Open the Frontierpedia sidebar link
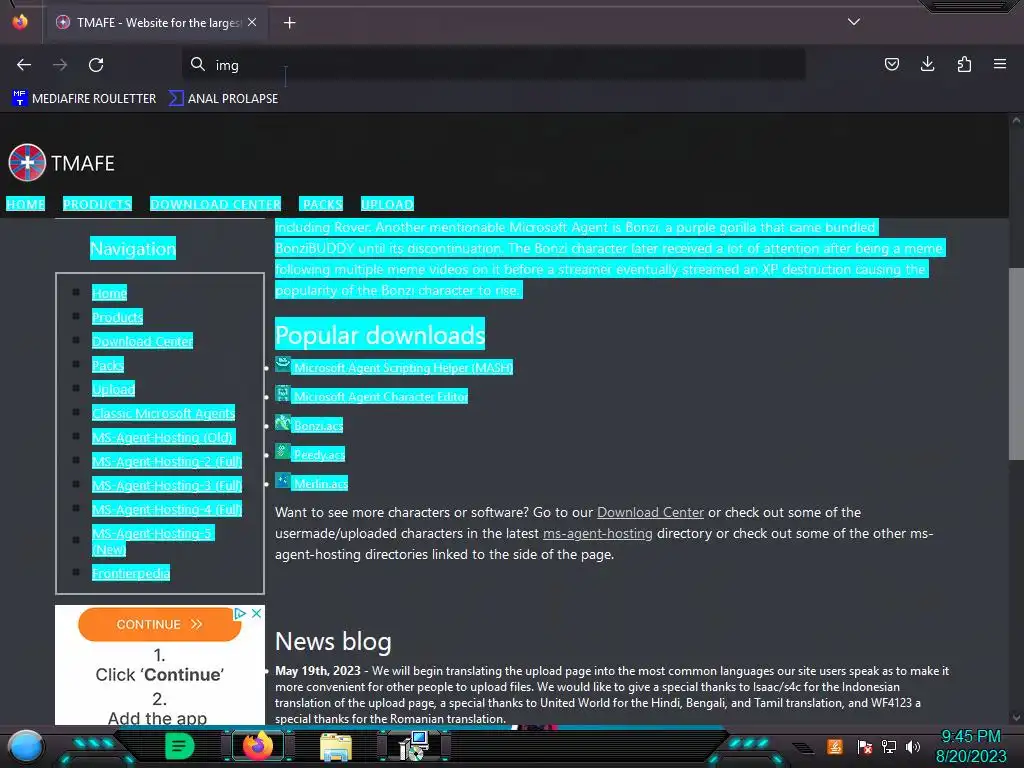 point(131,573)
